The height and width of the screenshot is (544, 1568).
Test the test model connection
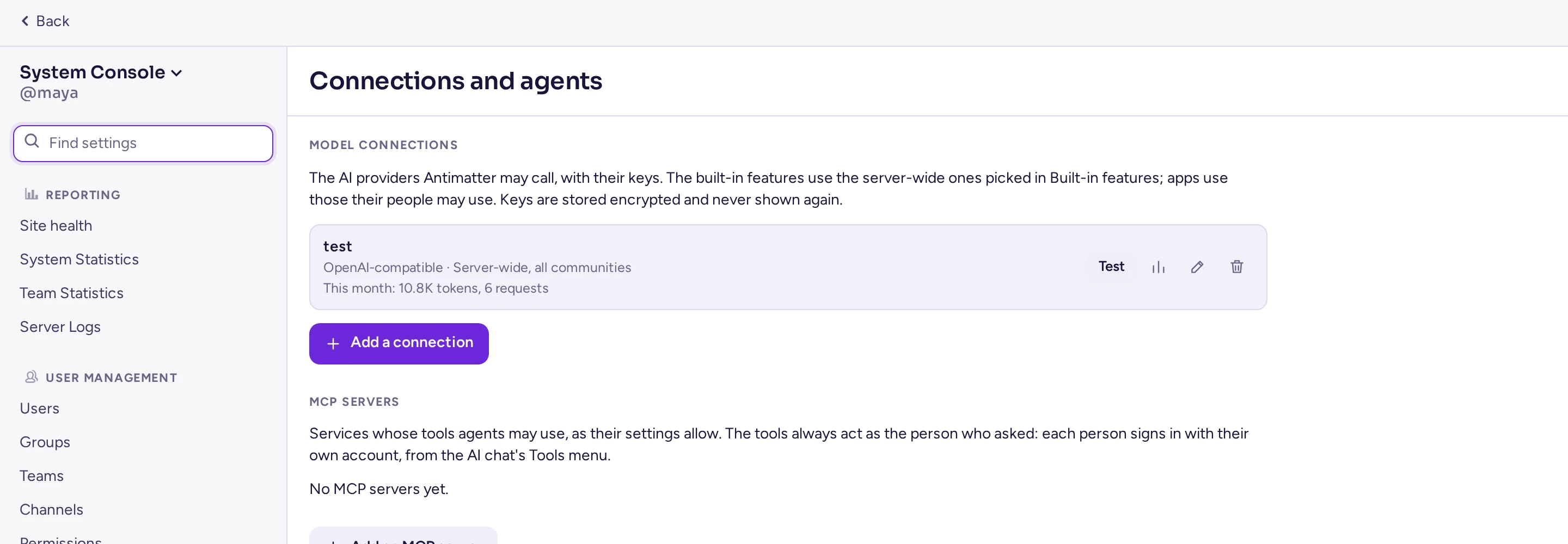pyautogui.click(x=1111, y=267)
